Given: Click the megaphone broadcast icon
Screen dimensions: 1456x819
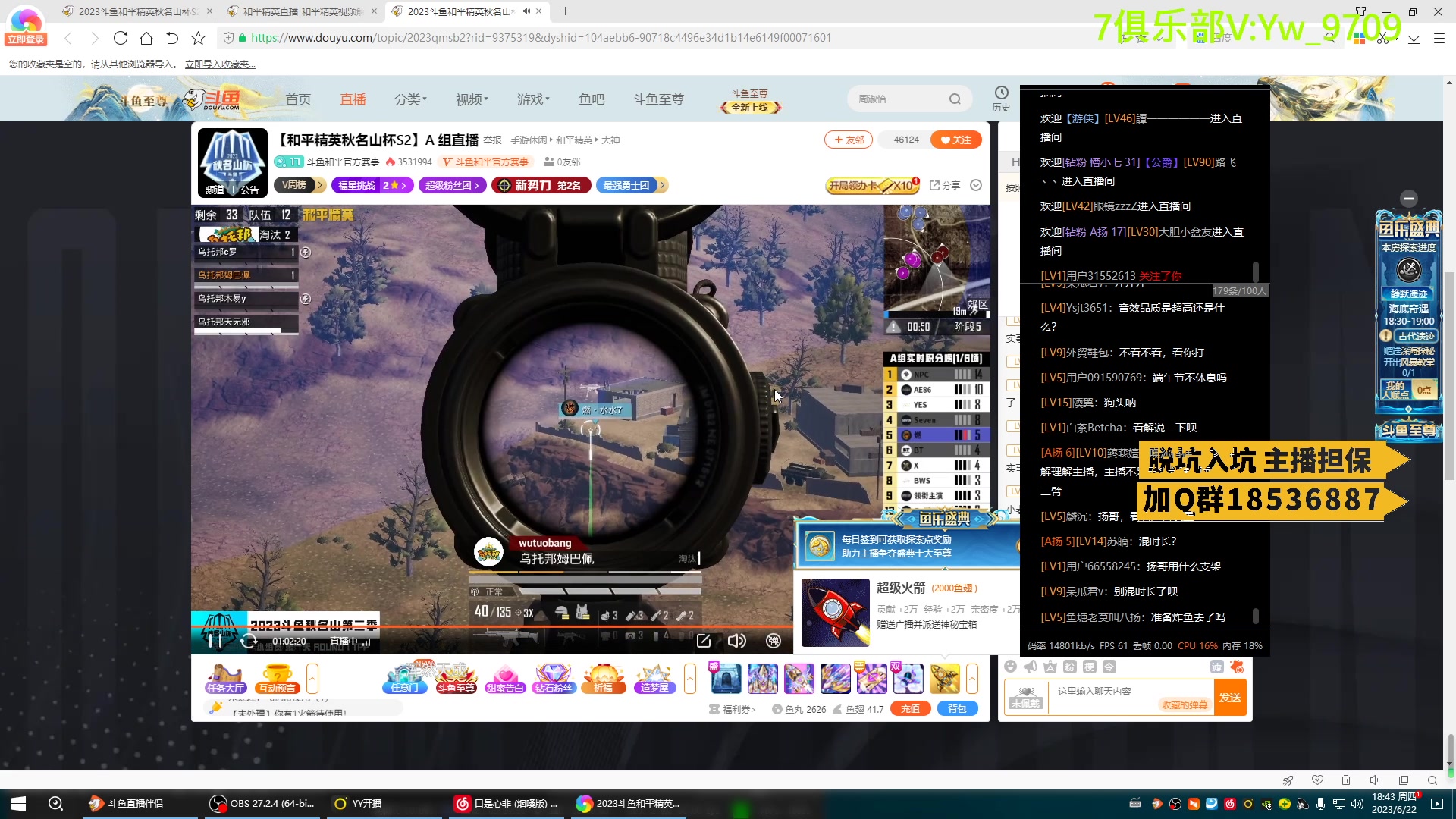Looking at the screenshot, I should (x=1030, y=667).
